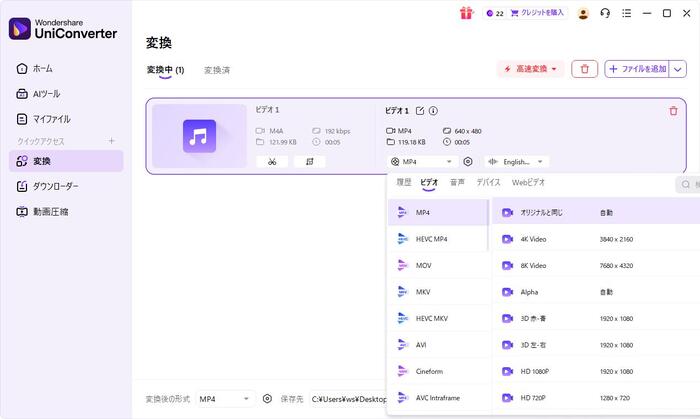Delete ビデオ 1 via its card trash icon

tap(673, 111)
